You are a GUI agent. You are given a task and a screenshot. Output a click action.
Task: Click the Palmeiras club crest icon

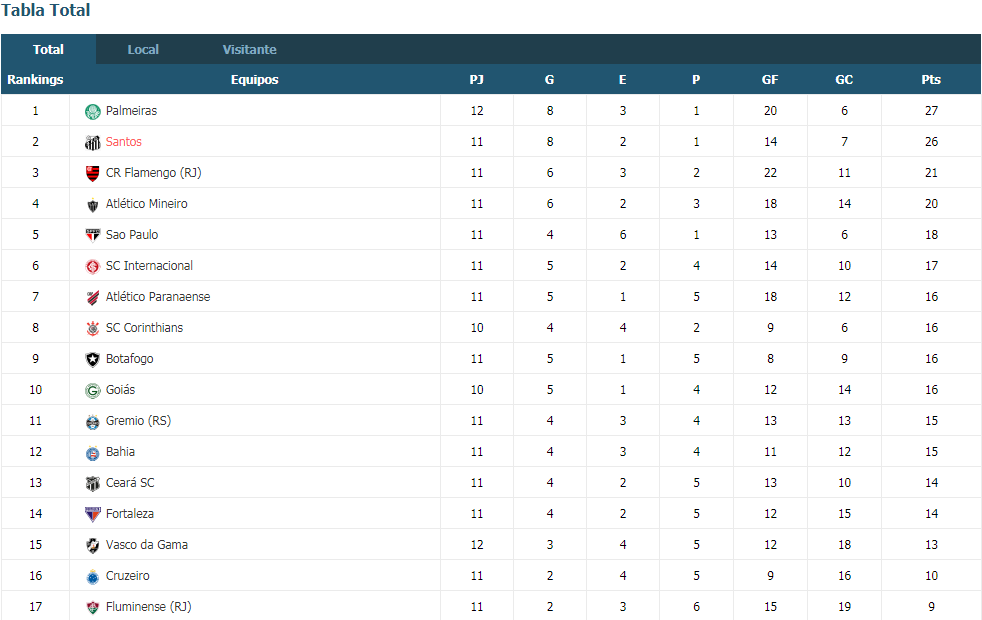pos(93,111)
